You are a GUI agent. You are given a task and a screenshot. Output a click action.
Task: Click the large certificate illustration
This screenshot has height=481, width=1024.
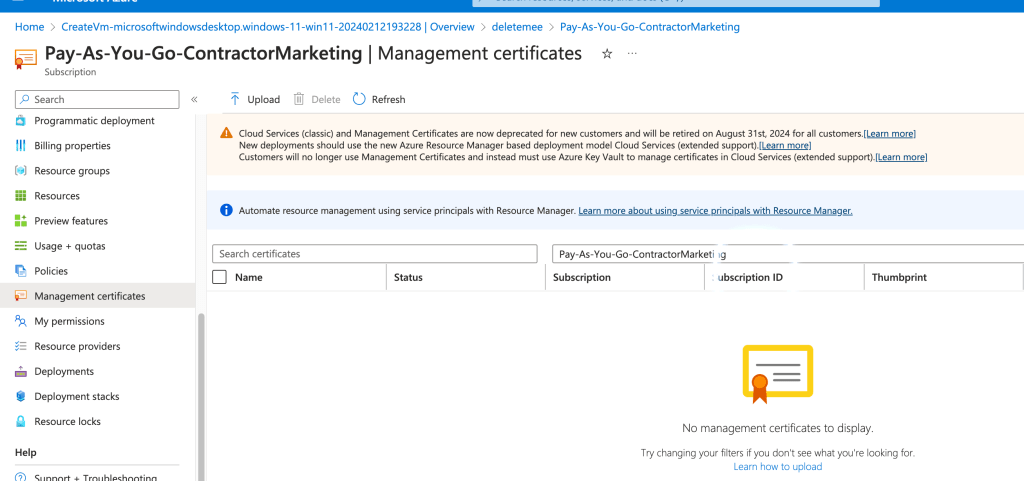tap(778, 373)
